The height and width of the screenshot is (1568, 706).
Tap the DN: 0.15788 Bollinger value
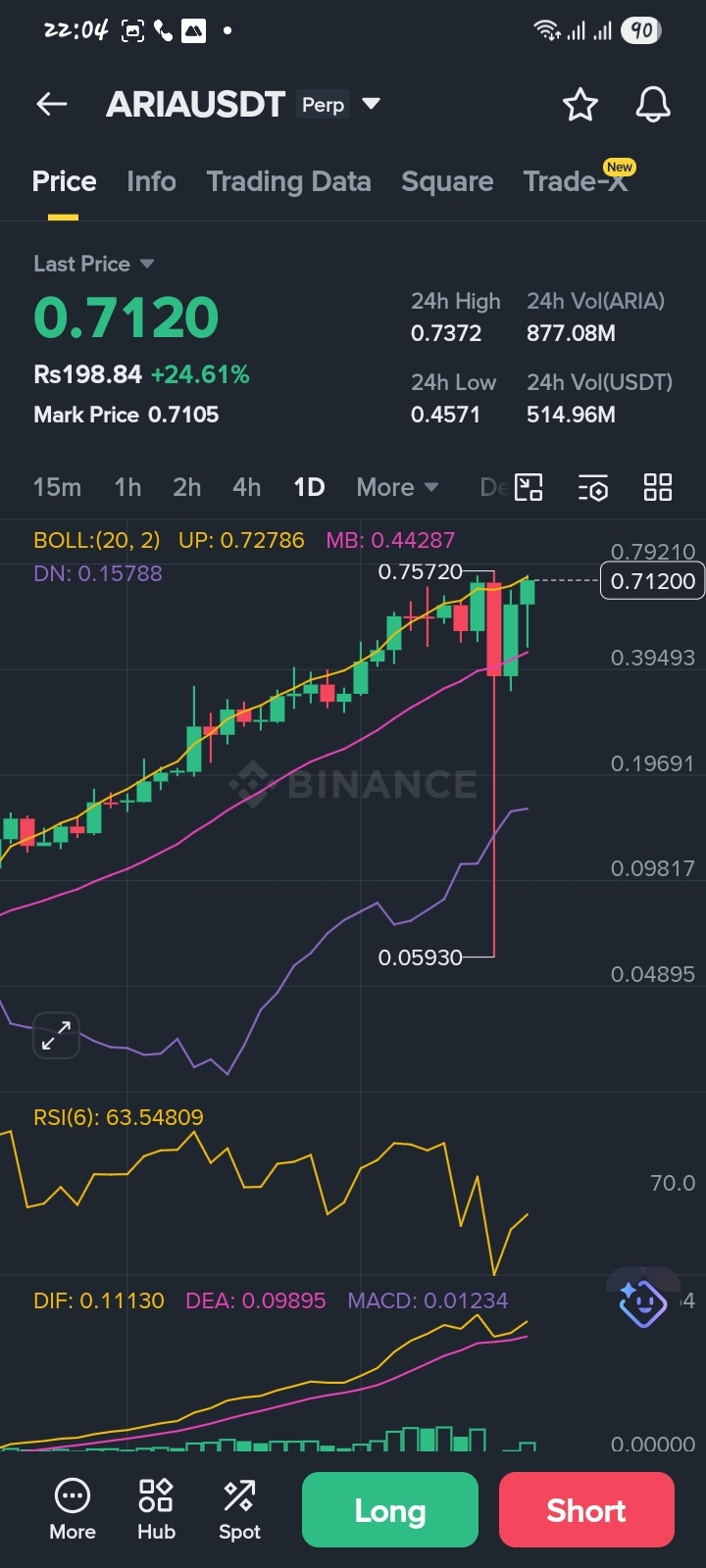98,573
